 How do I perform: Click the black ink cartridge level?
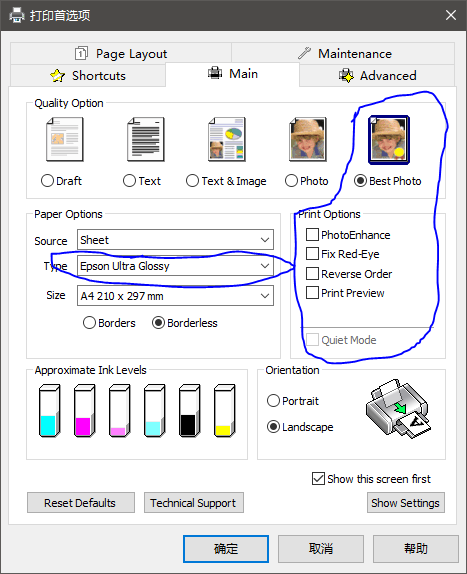click(x=189, y=410)
